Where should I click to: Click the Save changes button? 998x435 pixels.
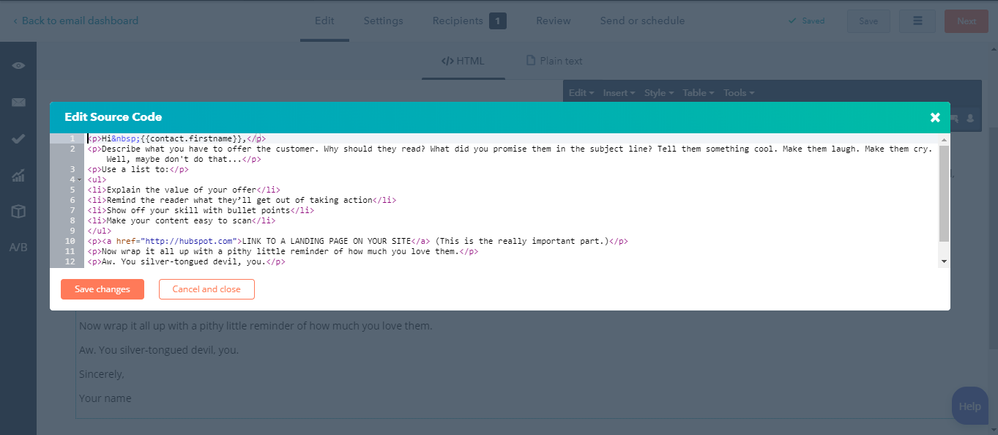[x=102, y=289]
